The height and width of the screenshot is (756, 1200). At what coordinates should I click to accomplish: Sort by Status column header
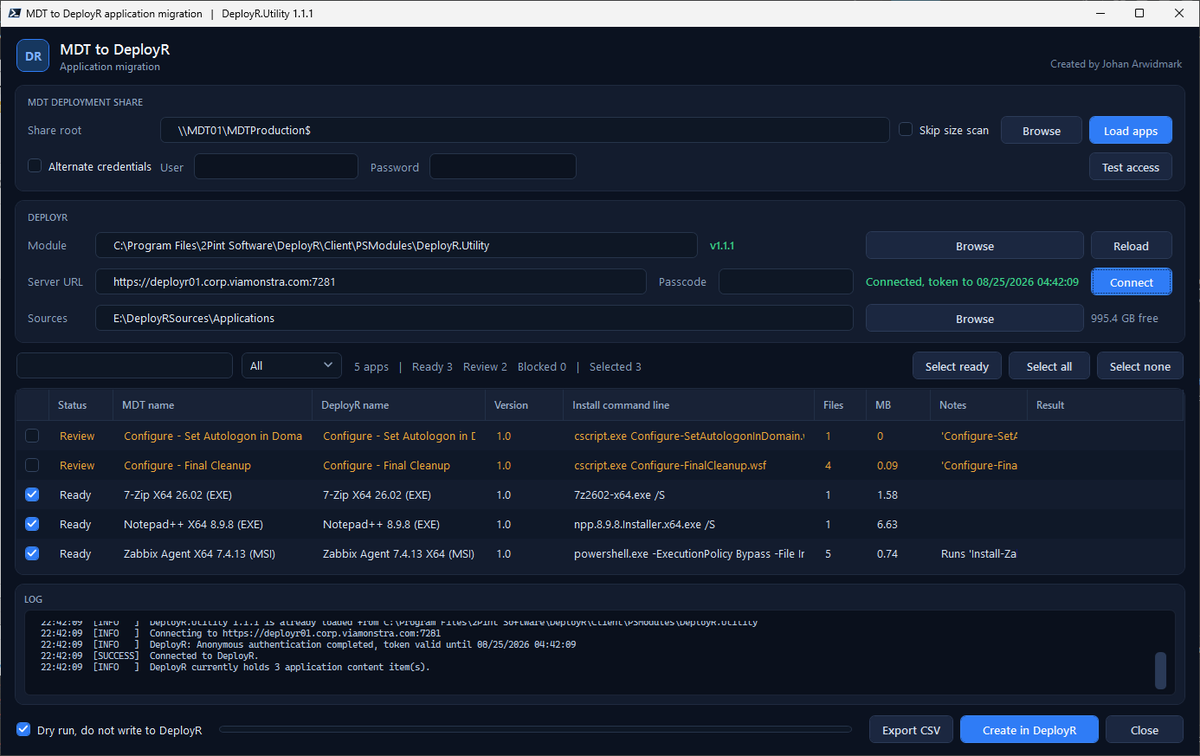click(x=79, y=405)
